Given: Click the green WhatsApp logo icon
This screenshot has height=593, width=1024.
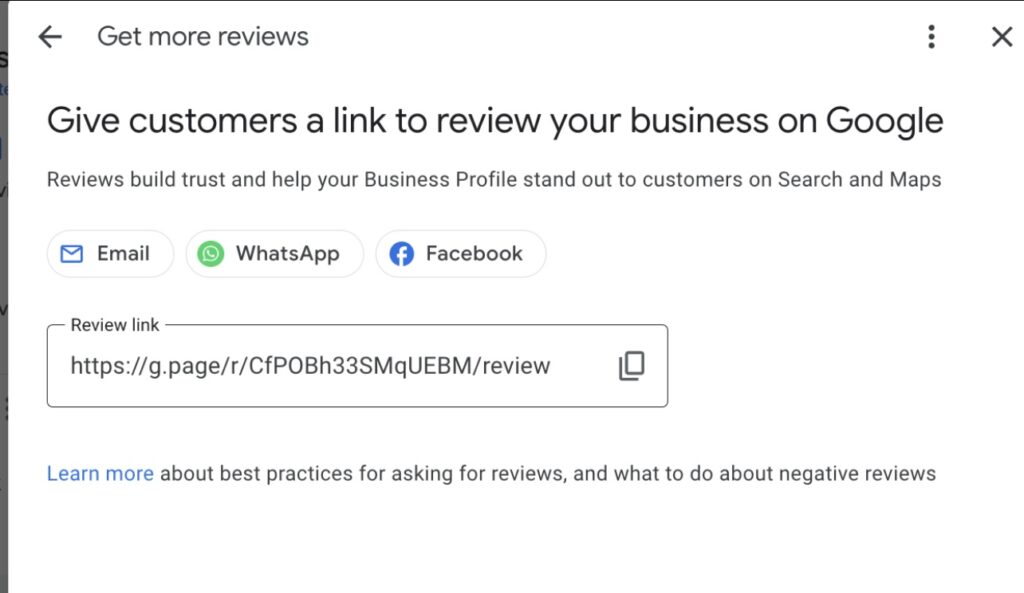Looking at the screenshot, I should point(211,254).
